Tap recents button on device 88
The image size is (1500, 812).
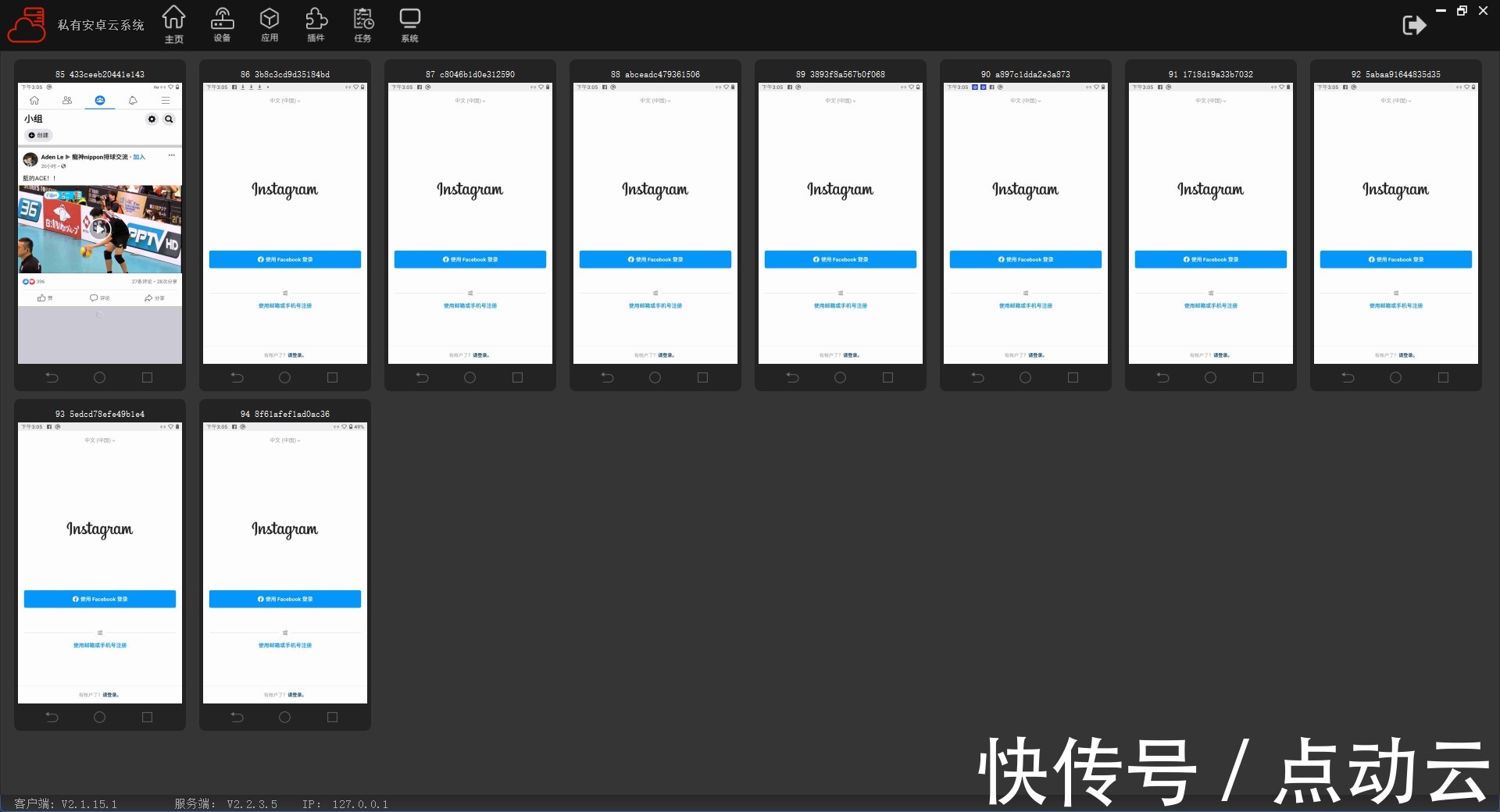[703, 378]
